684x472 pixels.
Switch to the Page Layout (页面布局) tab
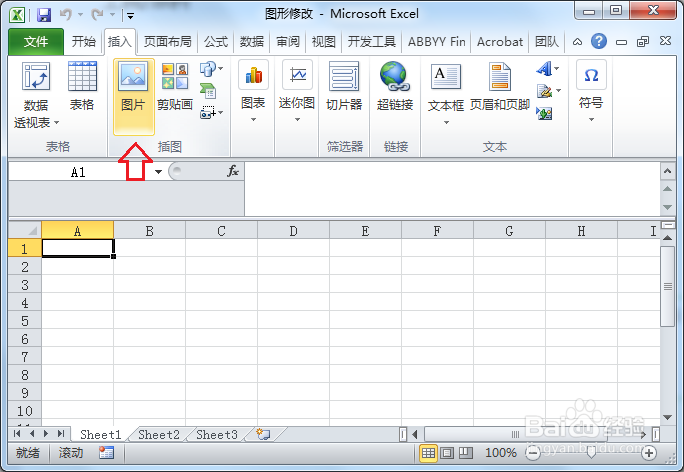(x=168, y=41)
